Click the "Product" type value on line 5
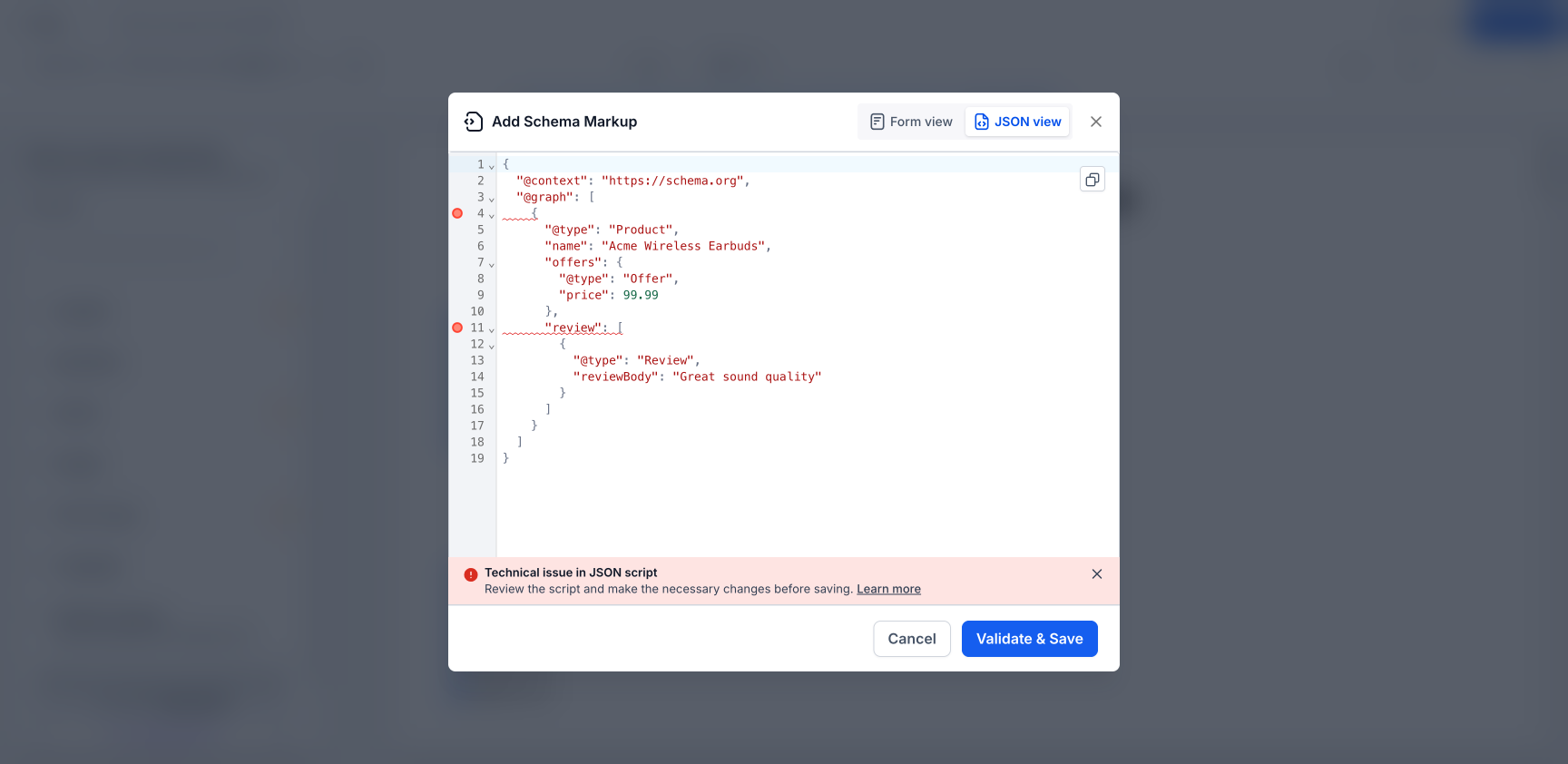1568x764 pixels. [641, 230]
